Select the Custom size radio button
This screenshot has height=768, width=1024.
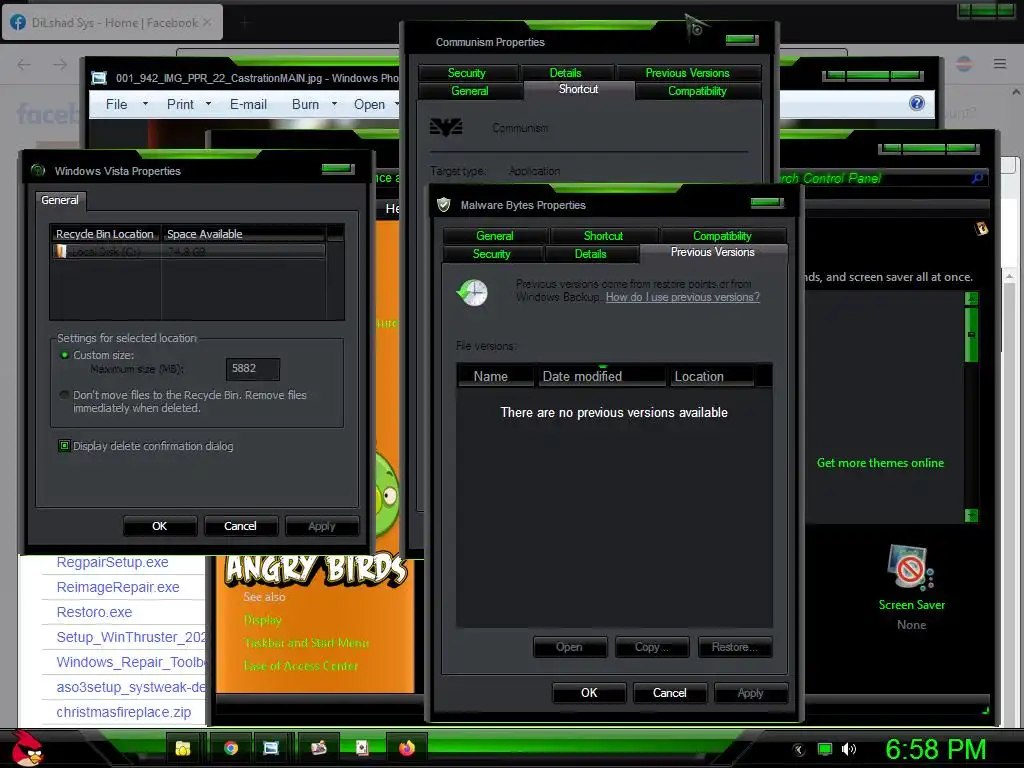click(64, 355)
